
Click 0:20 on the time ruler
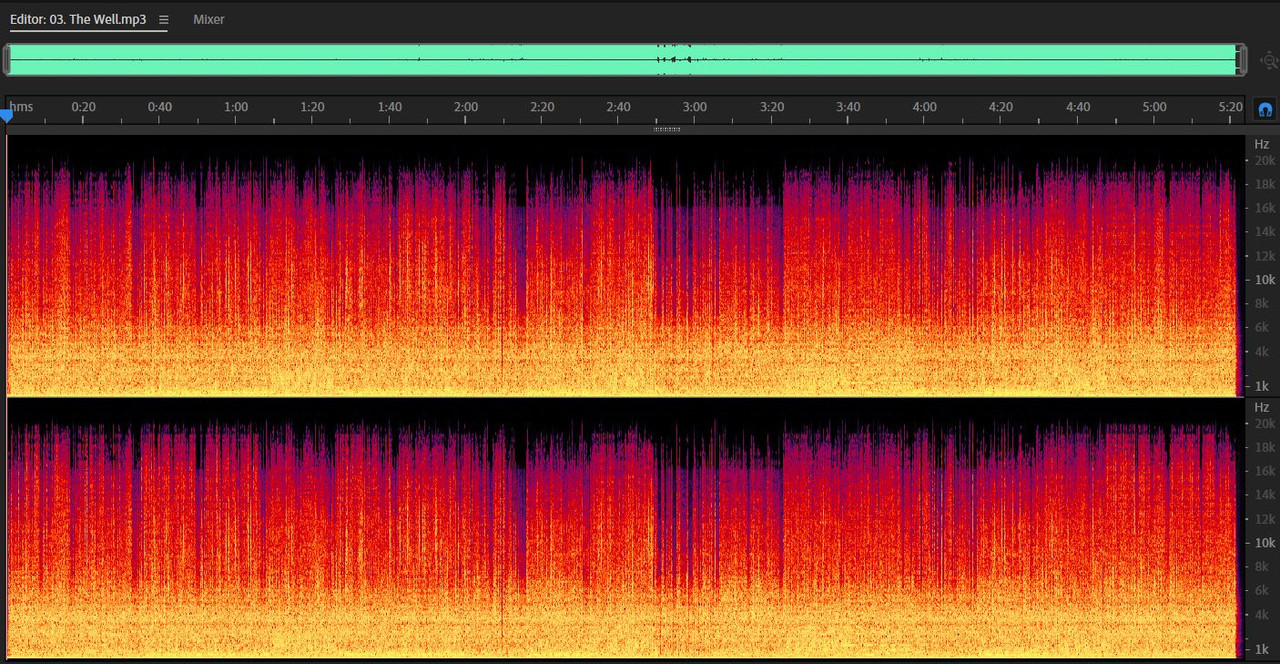pos(84,107)
